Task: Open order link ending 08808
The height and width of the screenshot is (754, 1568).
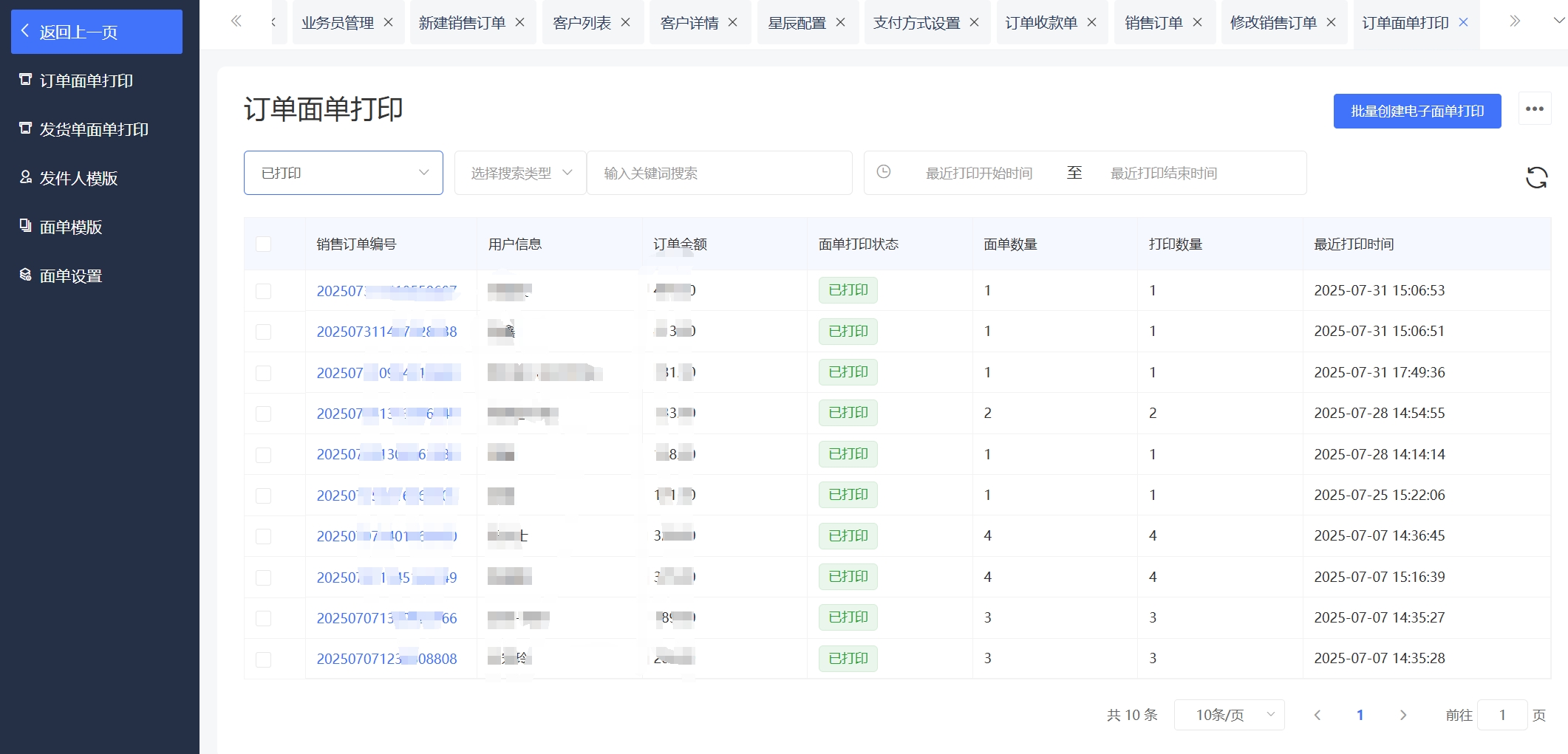Action: 387,659
